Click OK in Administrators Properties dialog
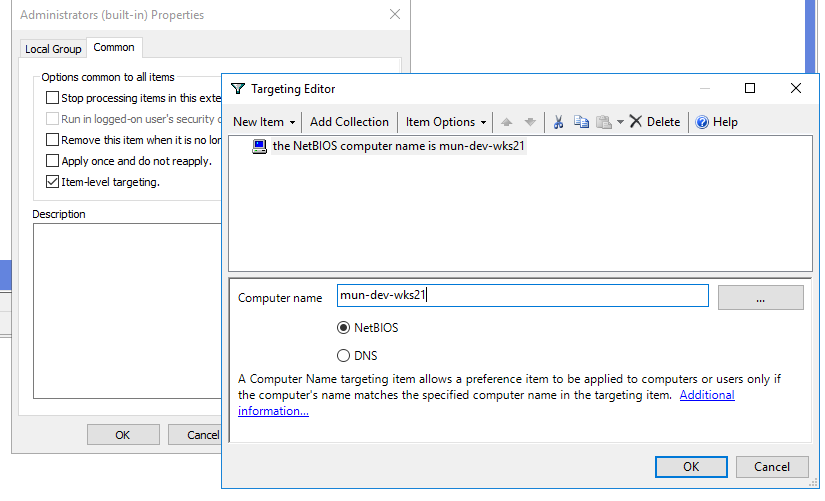825x501 pixels. click(x=123, y=435)
